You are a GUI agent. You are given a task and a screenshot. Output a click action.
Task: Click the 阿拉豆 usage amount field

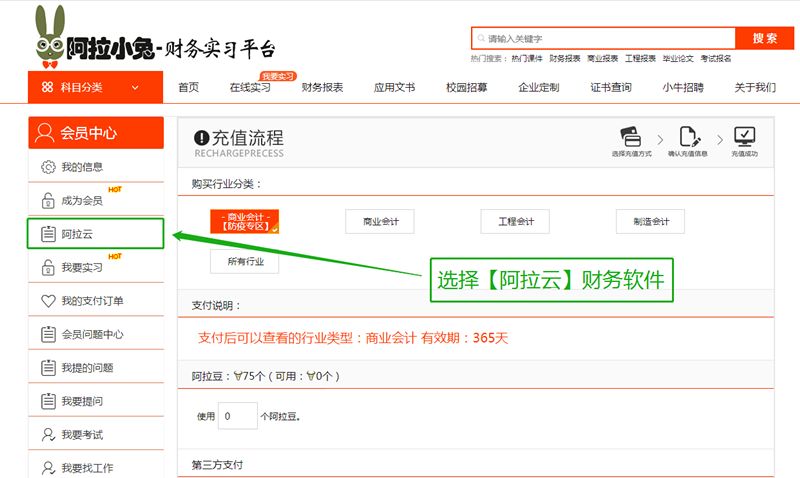pos(238,416)
